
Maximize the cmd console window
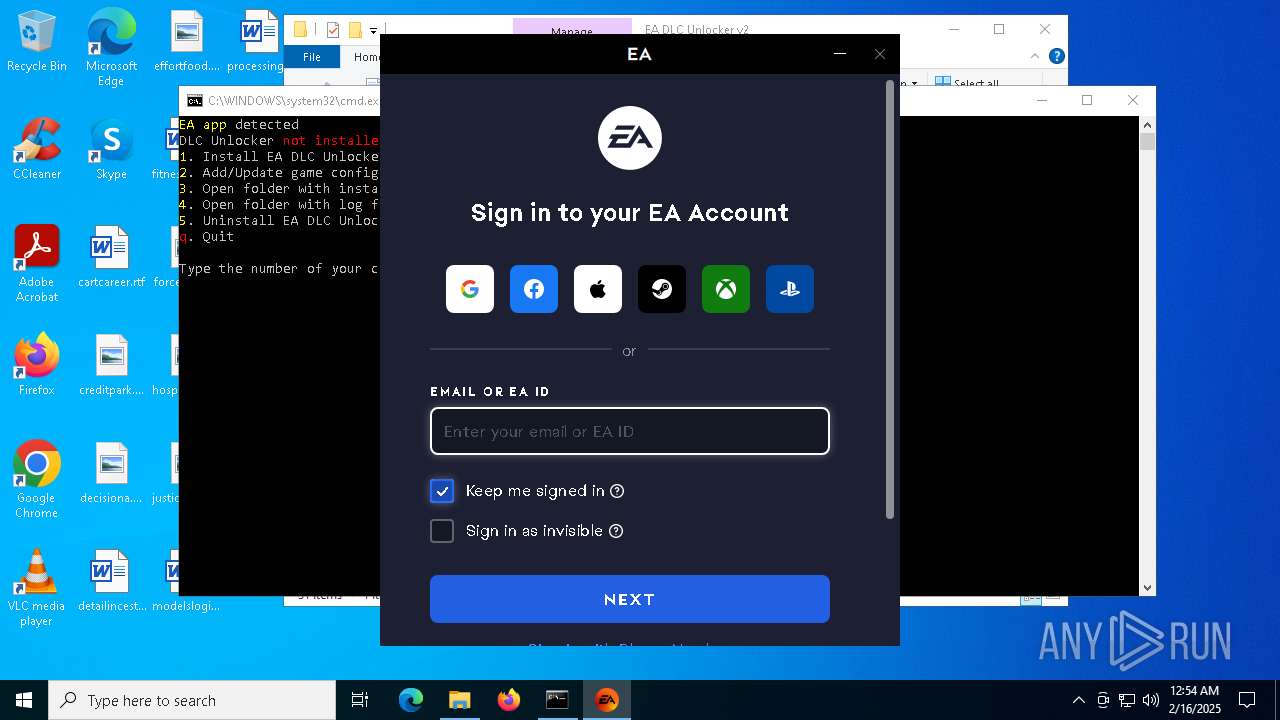pyautogui.click(x=1087, y=100)
